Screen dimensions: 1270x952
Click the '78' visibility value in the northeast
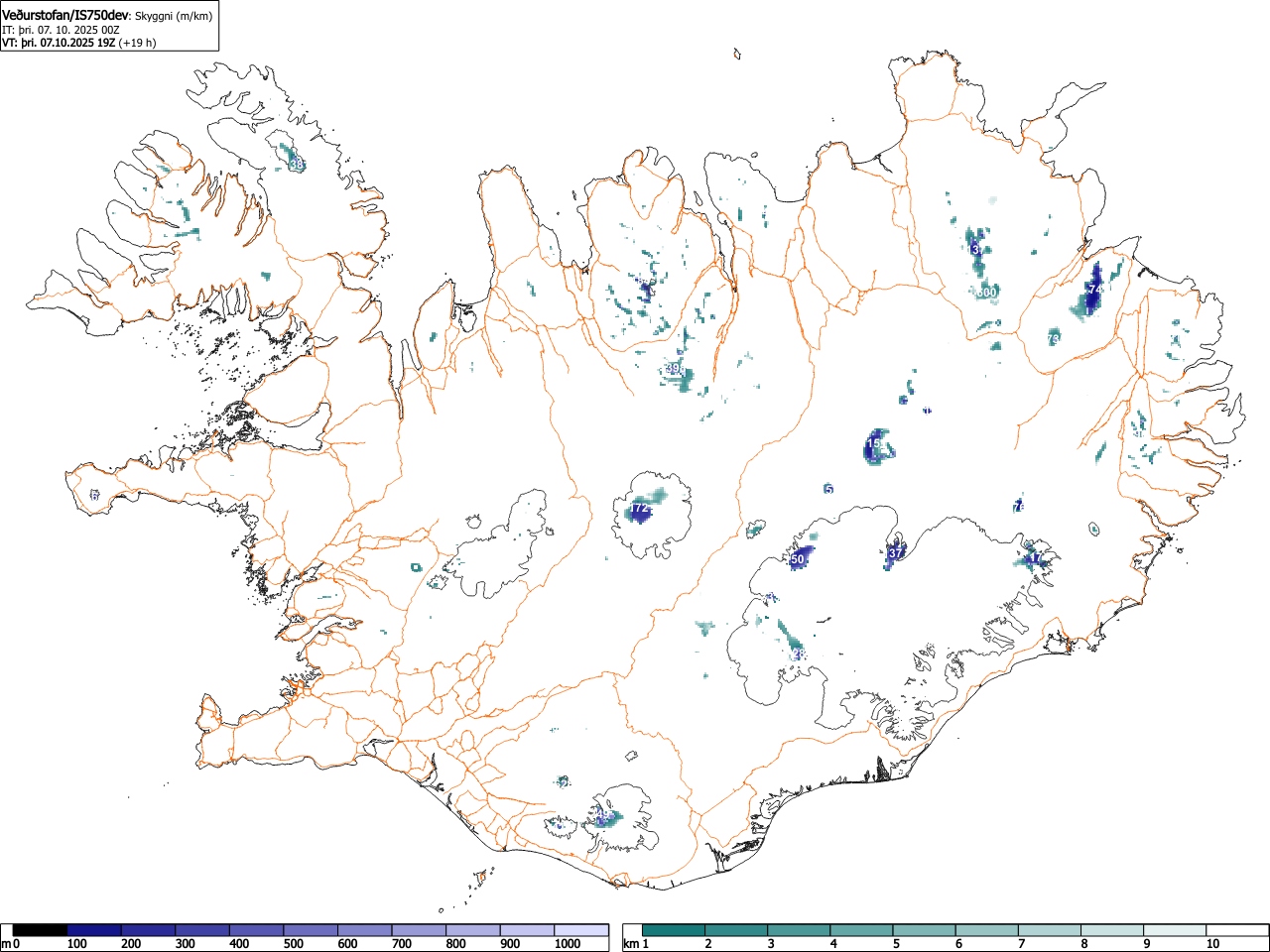pyautogui.click(x=1054, y=338)
